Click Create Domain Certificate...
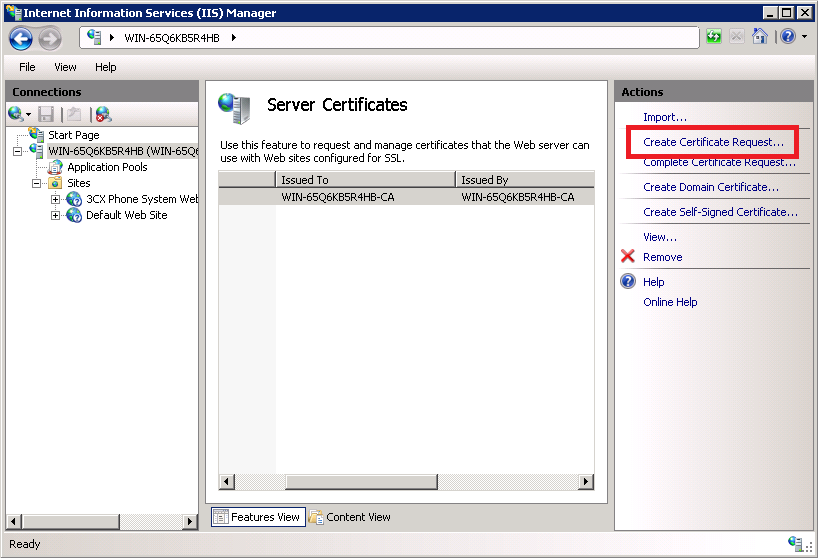818x558 pixels. point(711,187)
